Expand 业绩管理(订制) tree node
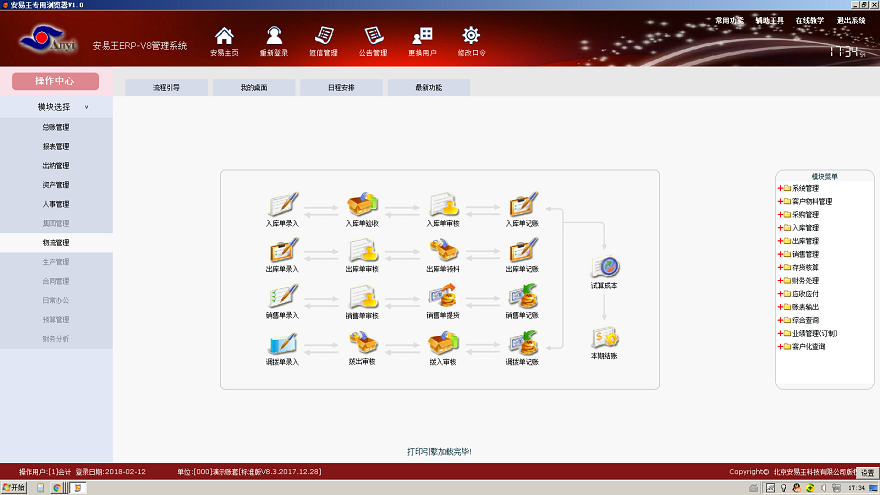This screenshot has height=495, width=880. point(780,333)
